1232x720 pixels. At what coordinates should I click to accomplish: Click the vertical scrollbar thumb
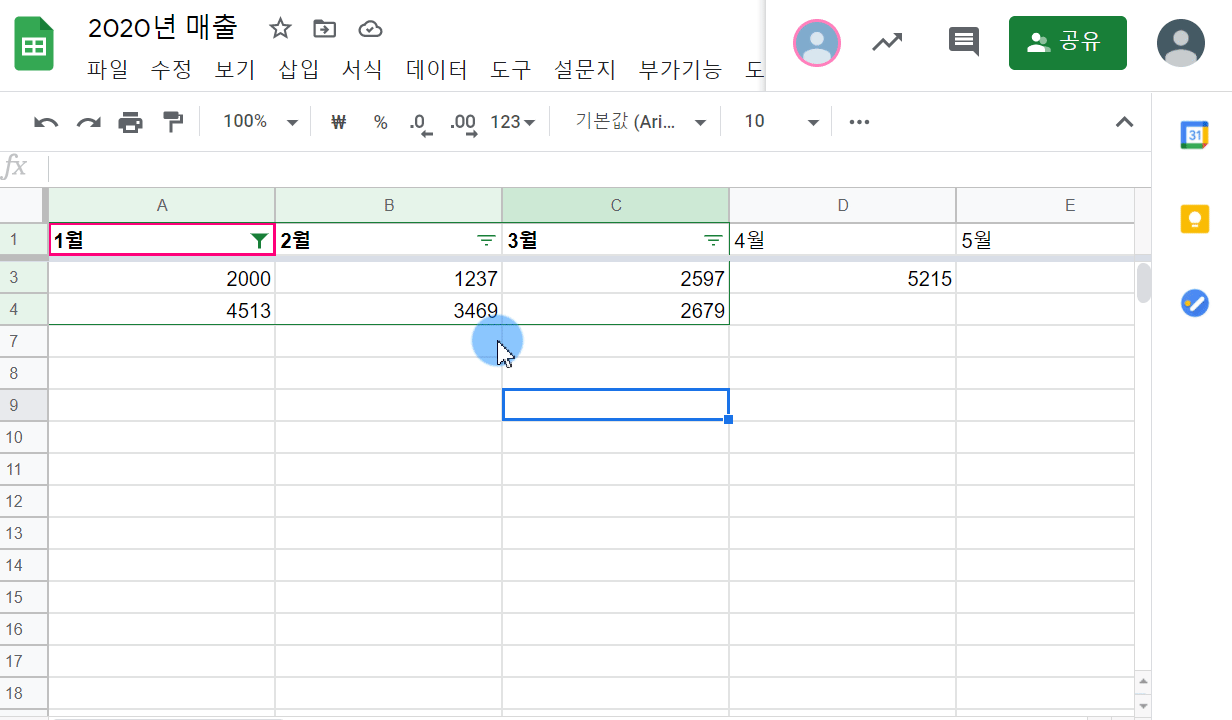1143,282
